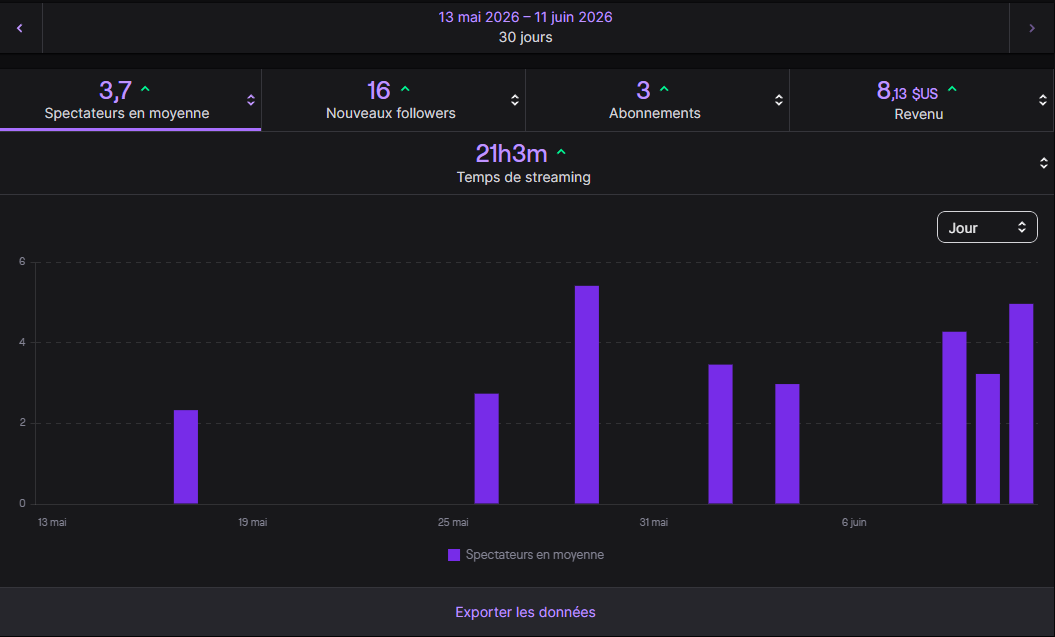Screen dimensions: 1055x637
Task: Open metric selector arrows for Nouveaux followers
Action: [x=515, y=100]
